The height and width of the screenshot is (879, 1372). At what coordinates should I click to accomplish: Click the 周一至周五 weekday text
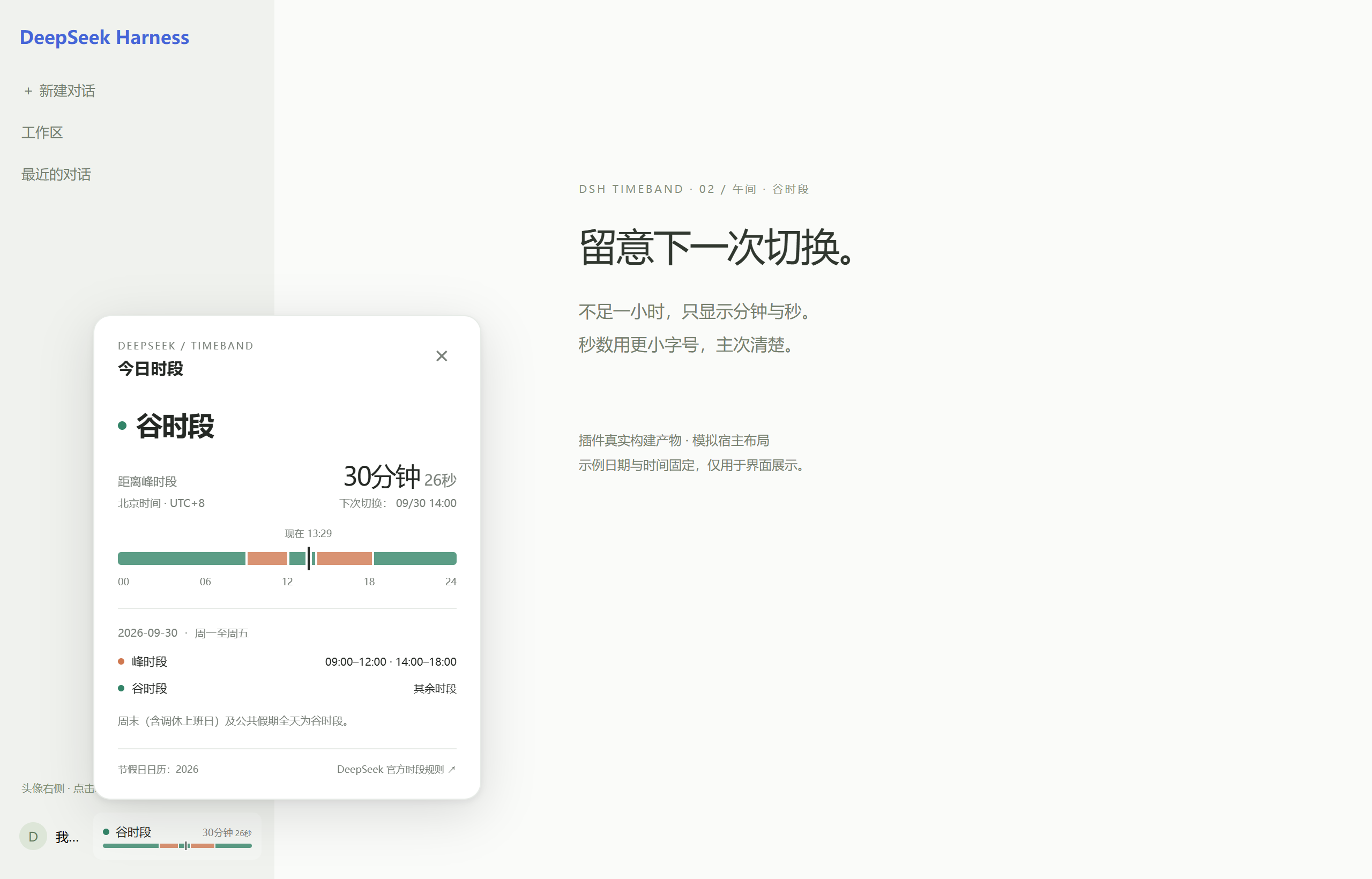[221, 633]
